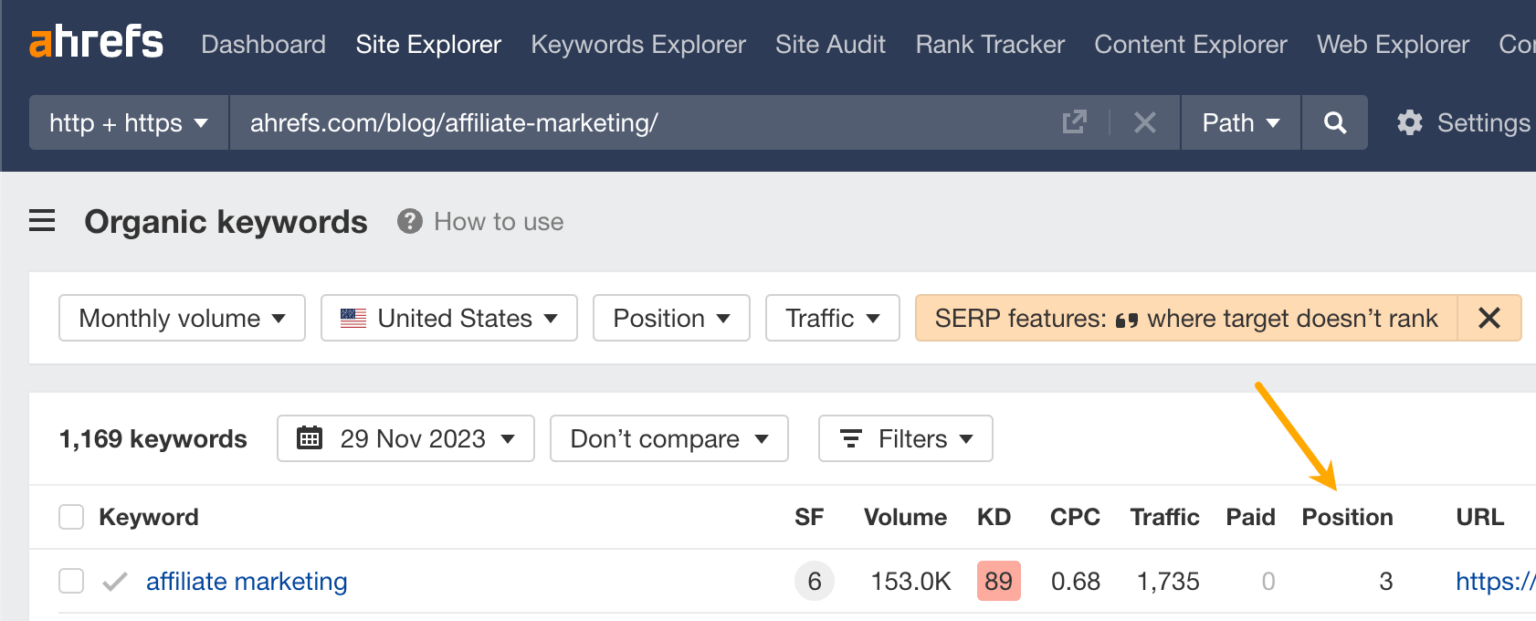Click inside the target URL input field
This screenshot has width=1536, height=621.
[600, 121]
